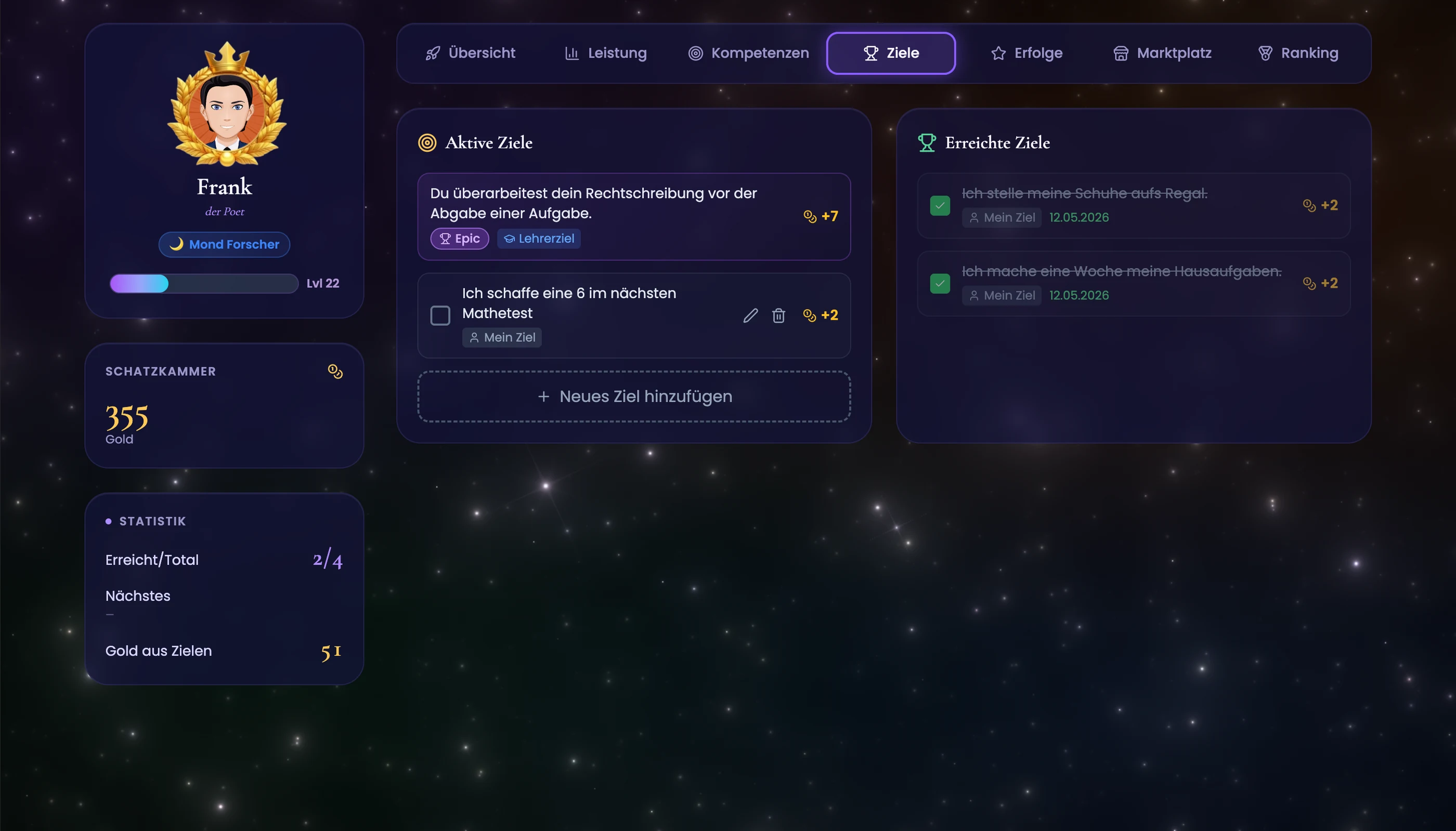Uncheck the Hausaufgaben goal checkbox
The width and height of the screenshot is (1456, 831).
click(940, 283)
